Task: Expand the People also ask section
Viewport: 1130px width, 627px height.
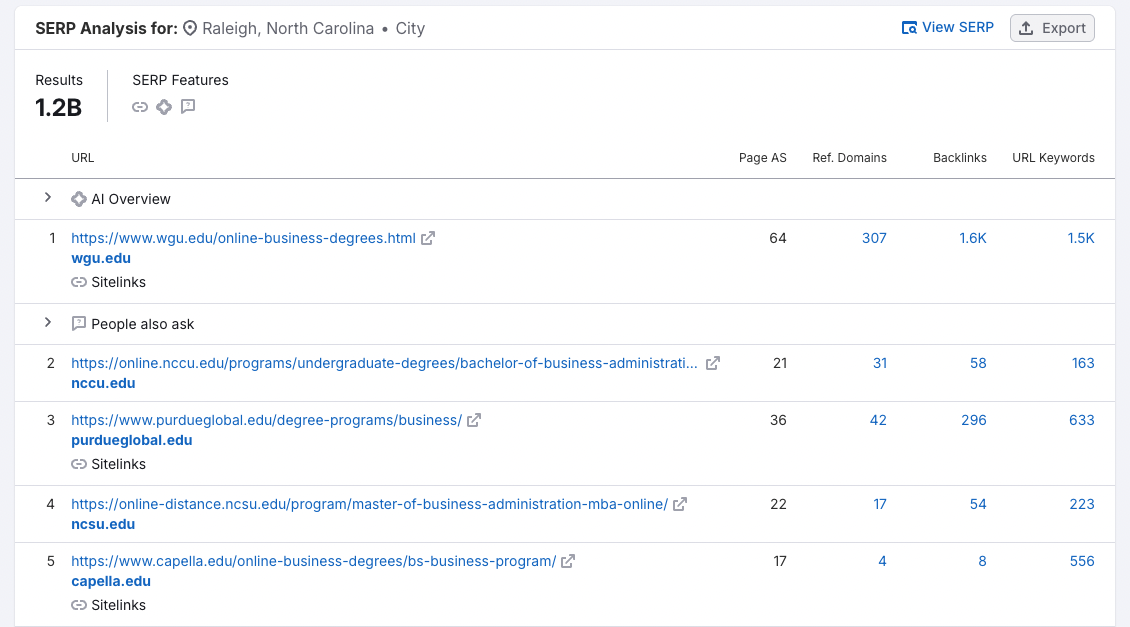Action: point(48,323)
